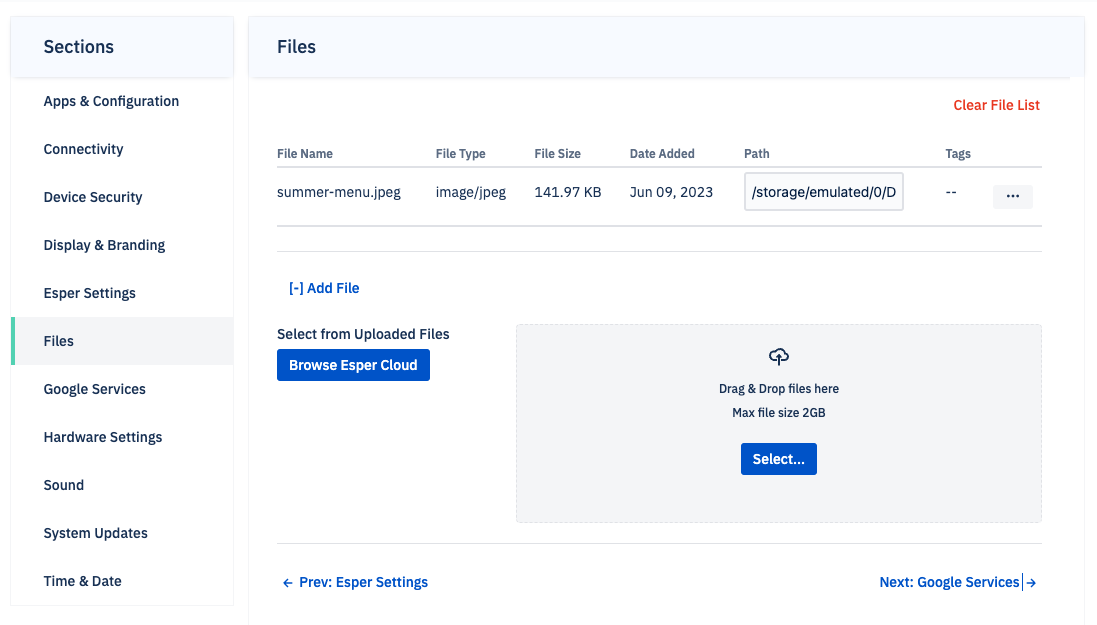Open the Sound section
Image resolution: width=1097 pixels, height=625 pixels.
(x=63, y=484)
